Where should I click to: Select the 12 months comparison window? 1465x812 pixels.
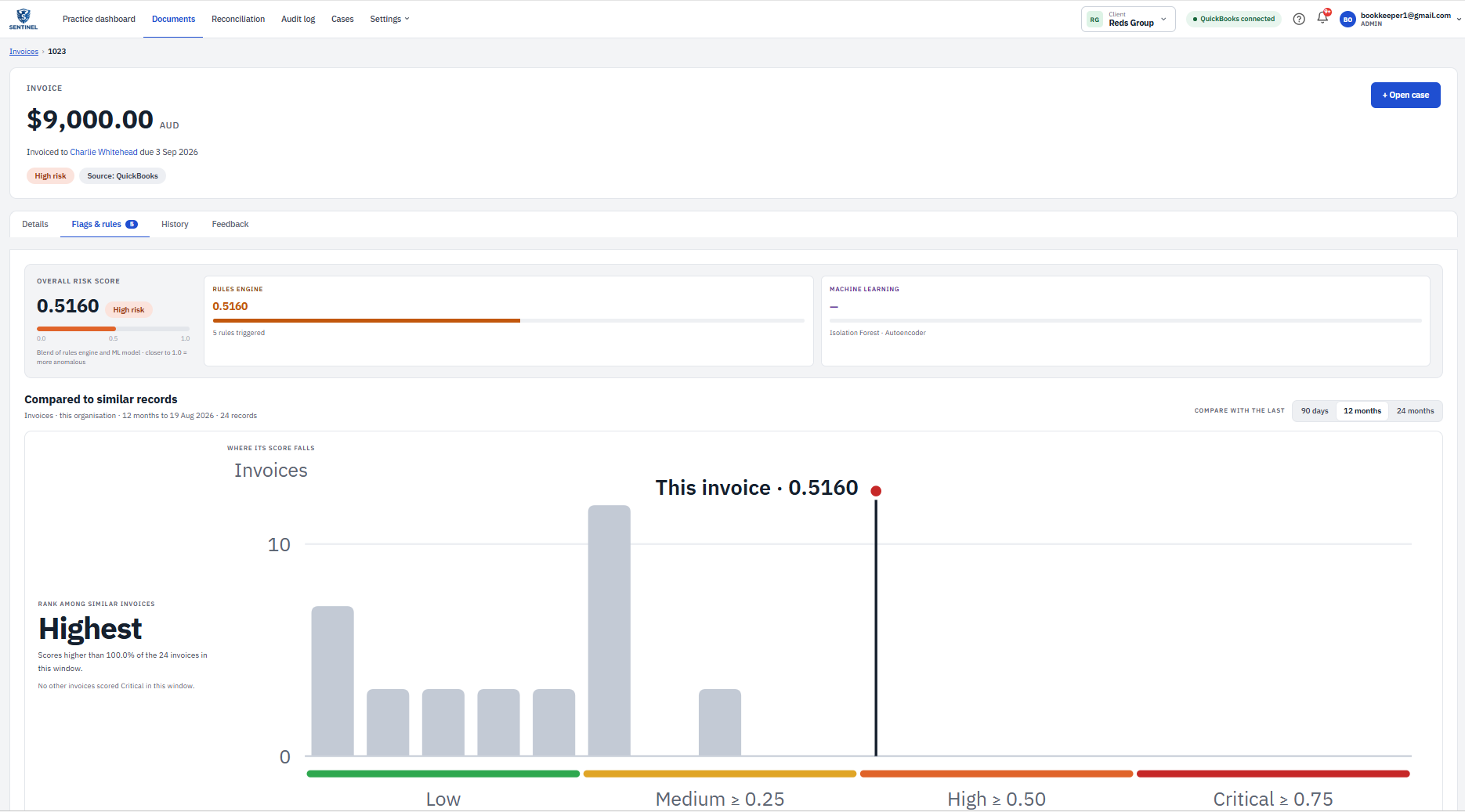[1362, 411]
